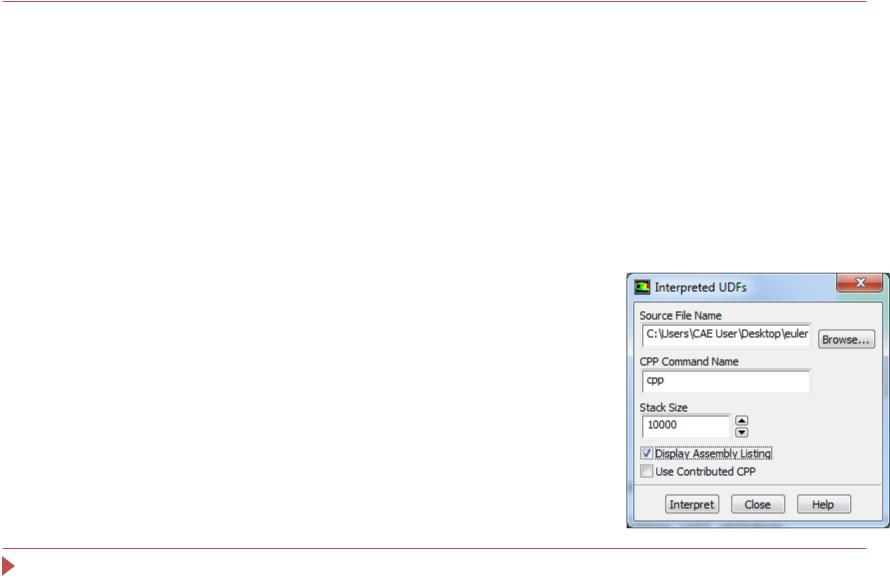Increase Stack Size with up arrow
Viewport: 890px width, 578px height.
coord(741,421)
